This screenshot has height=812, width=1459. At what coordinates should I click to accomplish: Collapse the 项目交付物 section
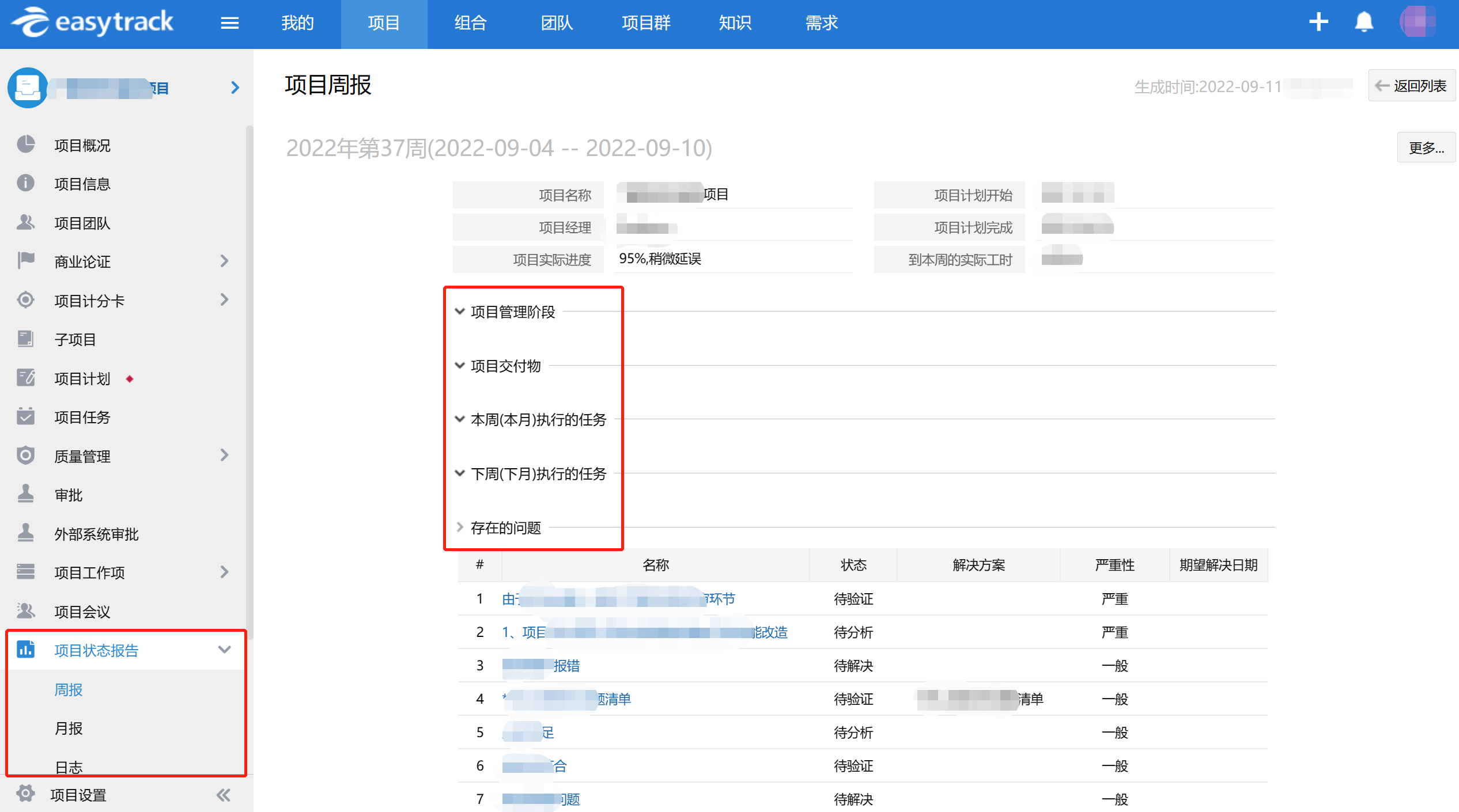(460, 366)
